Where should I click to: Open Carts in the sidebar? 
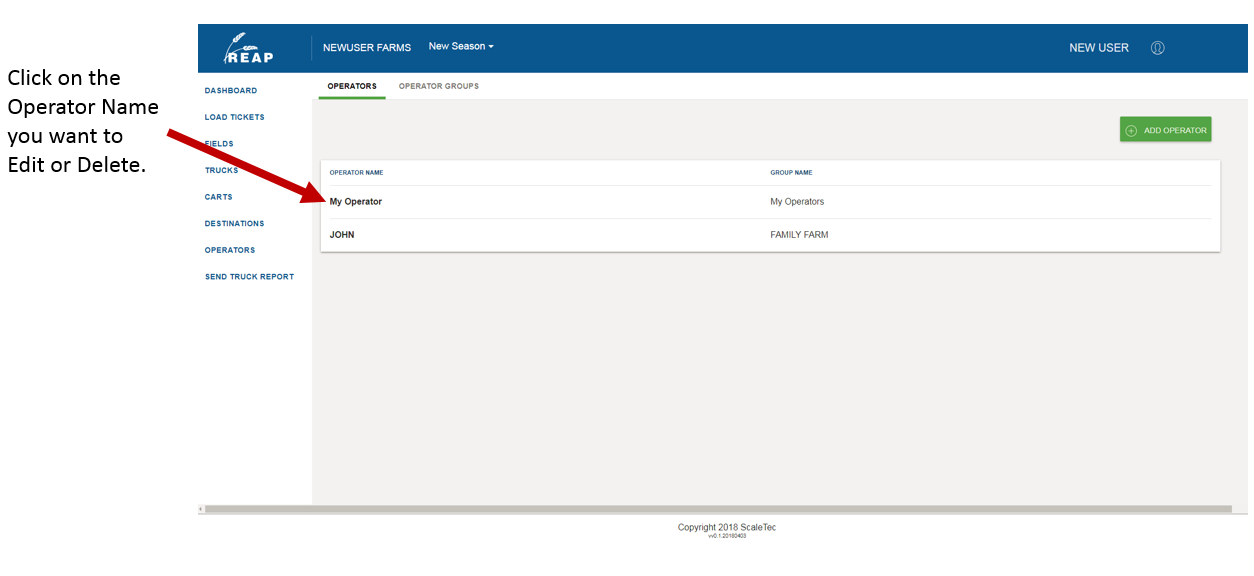coord(219,197)
